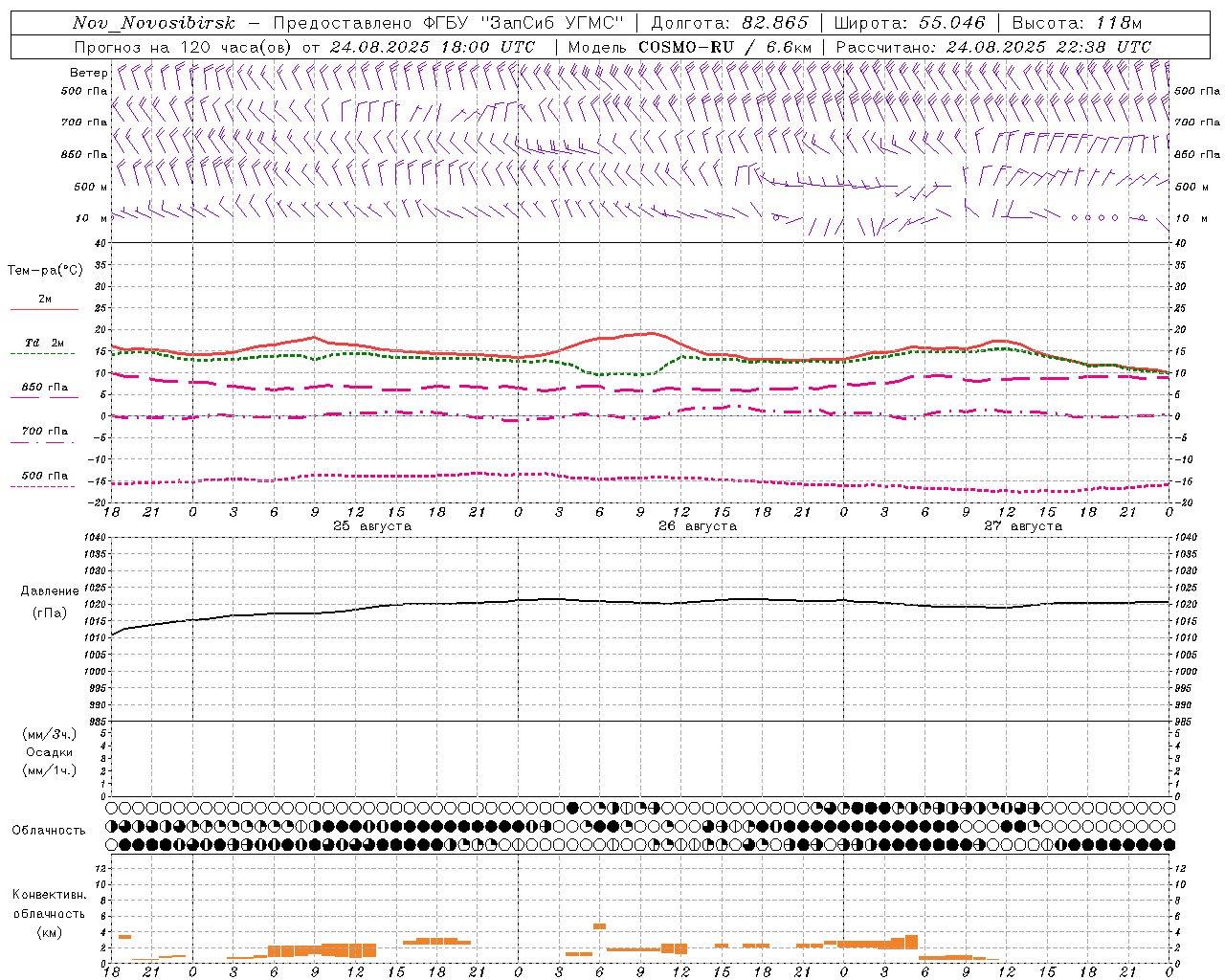The height and width of the screenshot is (980, 1225).
Task: Click the (мм/1ч.) precipitation unit label
Action: 50,770
